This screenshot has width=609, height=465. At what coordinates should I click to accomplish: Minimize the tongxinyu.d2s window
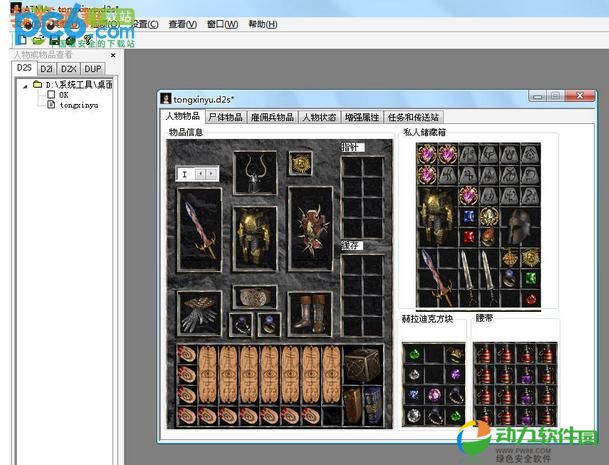point(538,96)
